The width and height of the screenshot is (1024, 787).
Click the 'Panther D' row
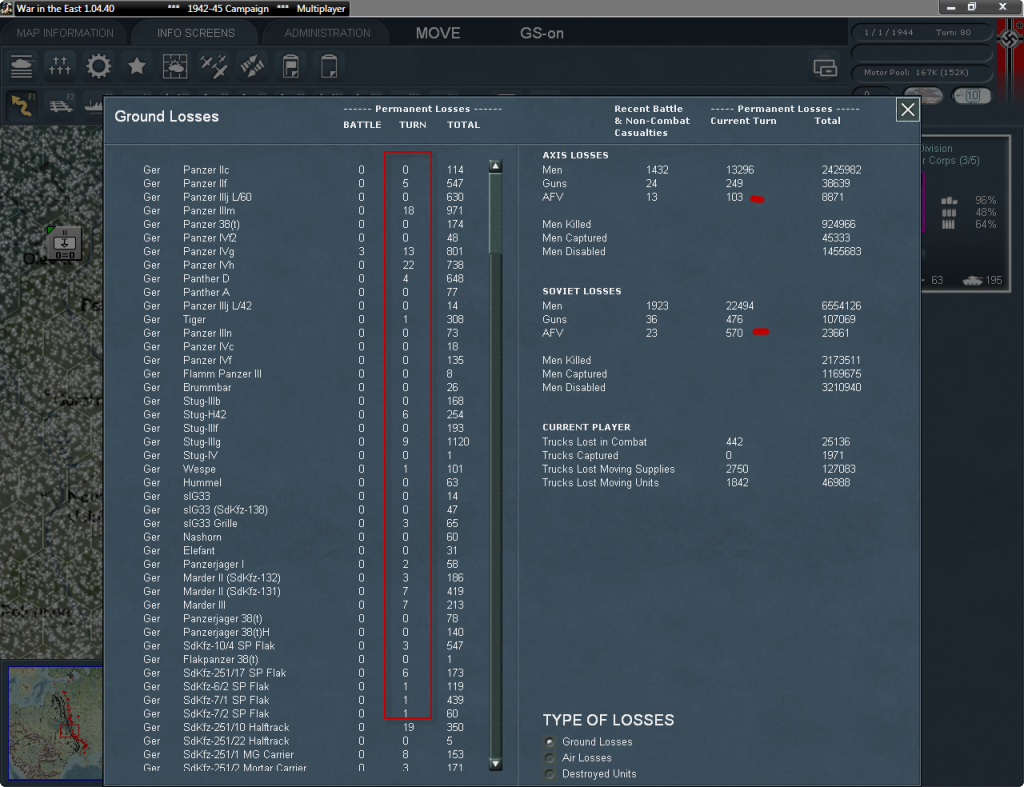click(304, 278)
